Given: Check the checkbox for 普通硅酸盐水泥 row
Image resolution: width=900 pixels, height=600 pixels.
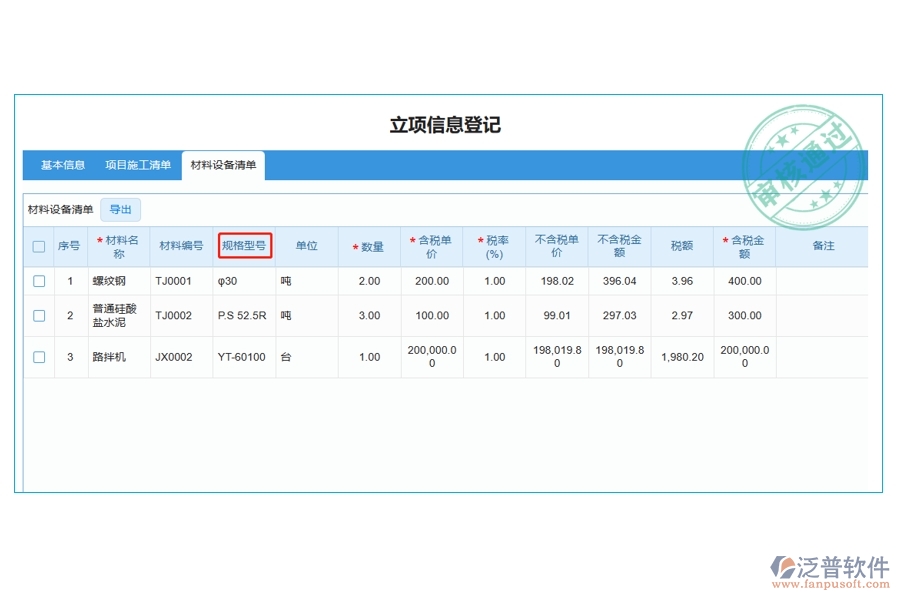Looking at the screenshot, I should (x=39, y=316).
